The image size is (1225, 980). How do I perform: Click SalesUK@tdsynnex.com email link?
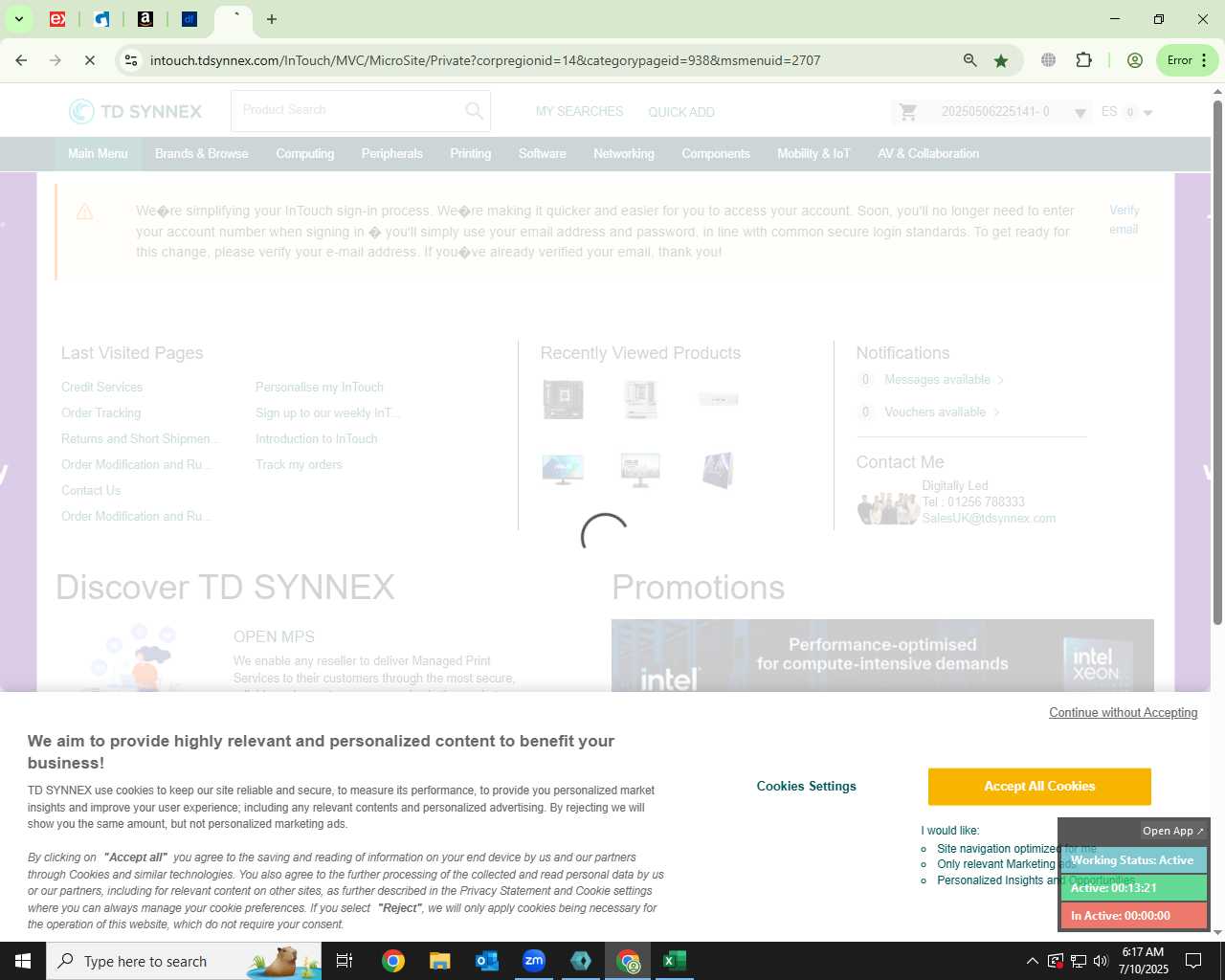click(x=989, y=519)
